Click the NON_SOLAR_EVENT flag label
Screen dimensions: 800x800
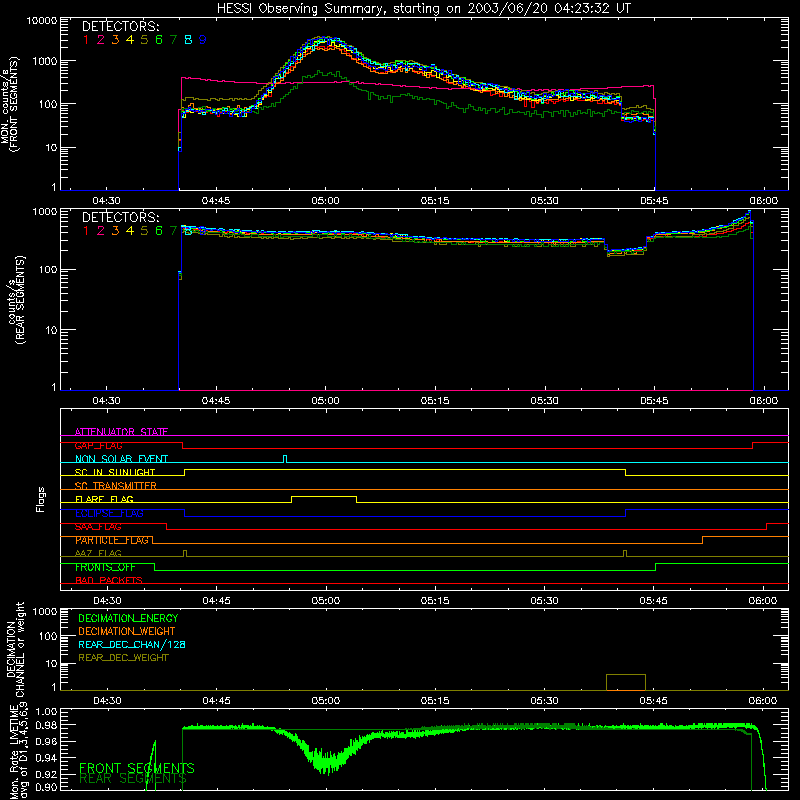click(121, 459)
